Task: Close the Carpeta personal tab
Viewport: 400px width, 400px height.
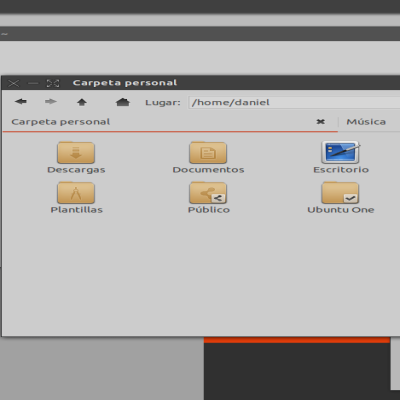Action: tap(321, 122)
